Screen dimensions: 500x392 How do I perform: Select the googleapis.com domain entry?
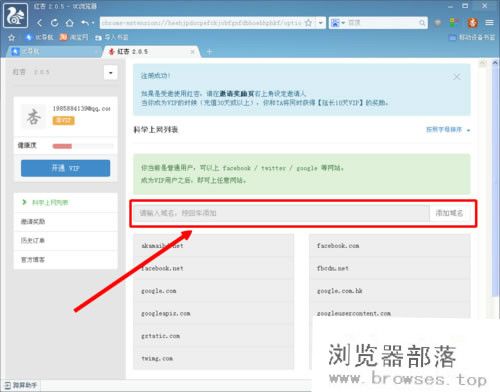coord(214,314)
